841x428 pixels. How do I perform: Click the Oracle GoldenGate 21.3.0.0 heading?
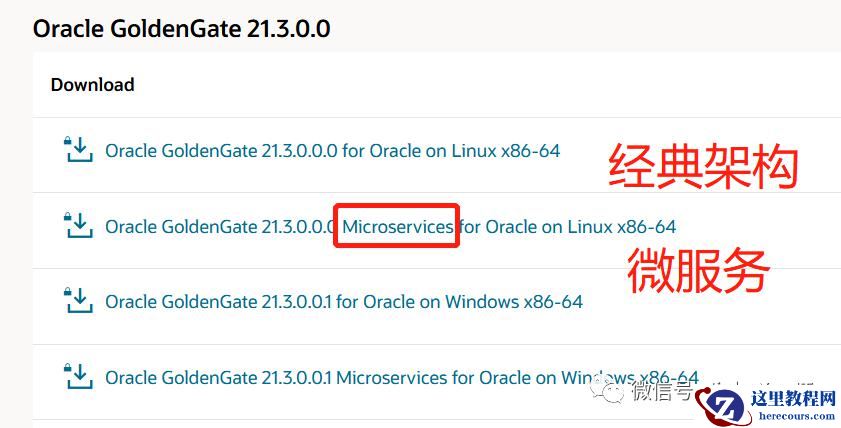(181, 28)
